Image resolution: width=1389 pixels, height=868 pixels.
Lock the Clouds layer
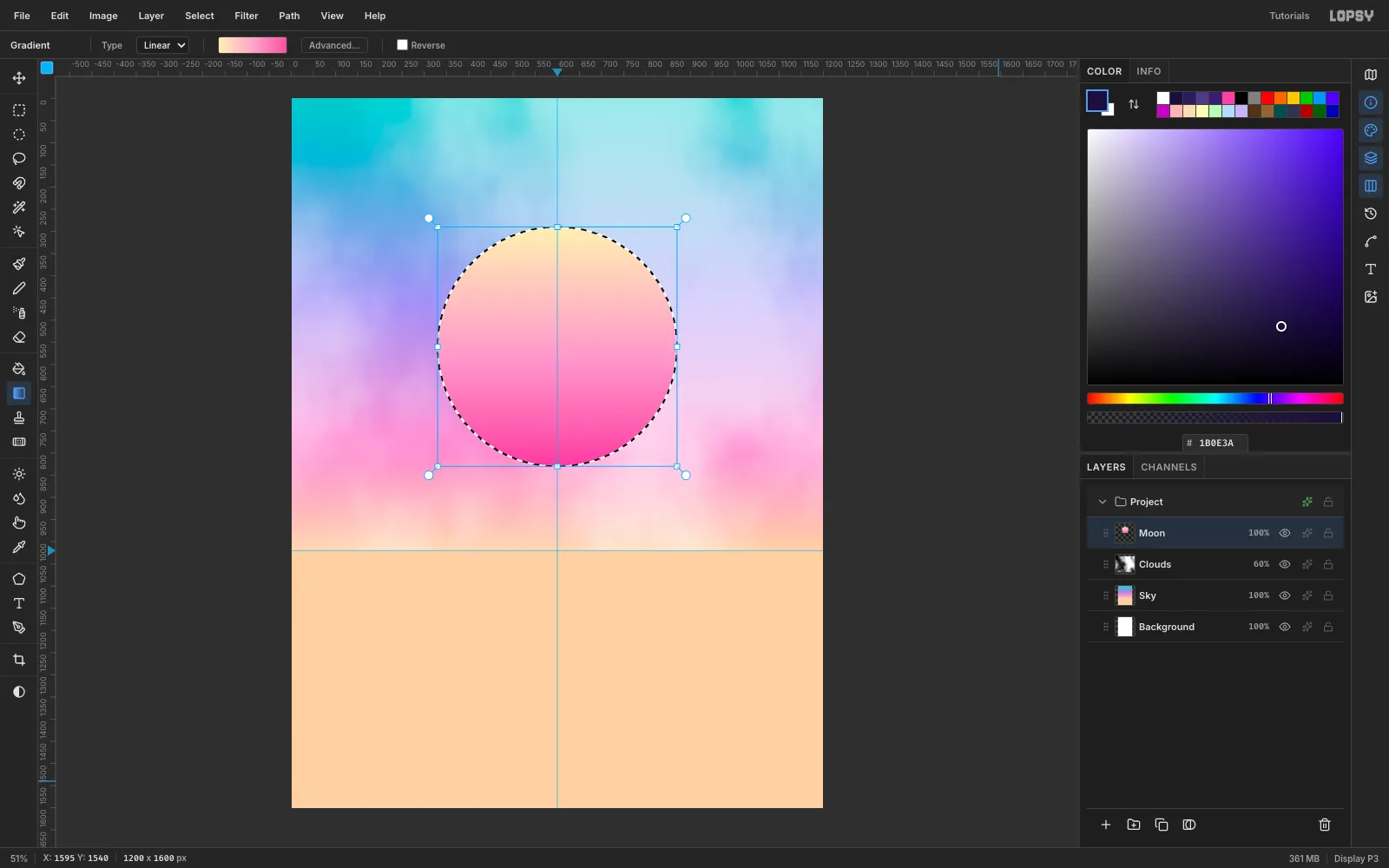(x=1328, y=564)
